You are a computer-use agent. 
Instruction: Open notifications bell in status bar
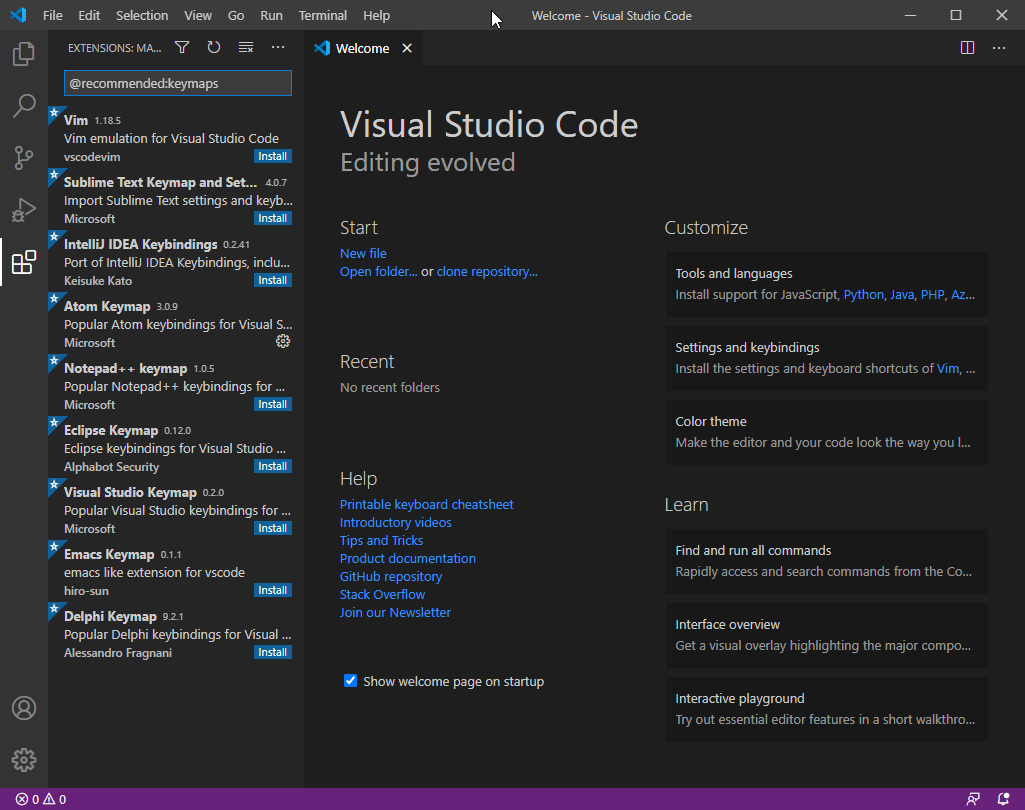pos(1003,799)
